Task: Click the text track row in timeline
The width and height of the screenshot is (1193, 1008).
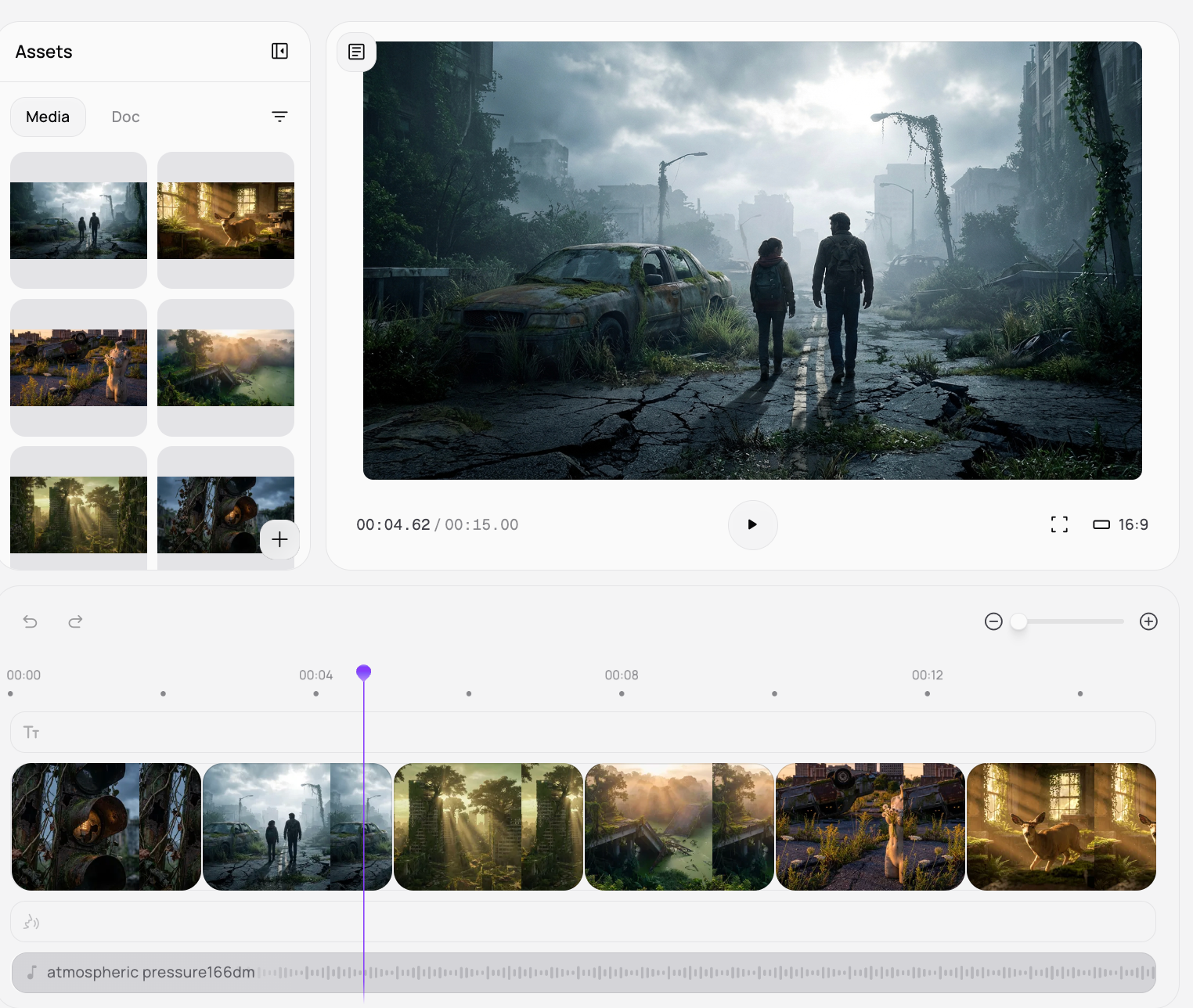Action: click(583, 733)
